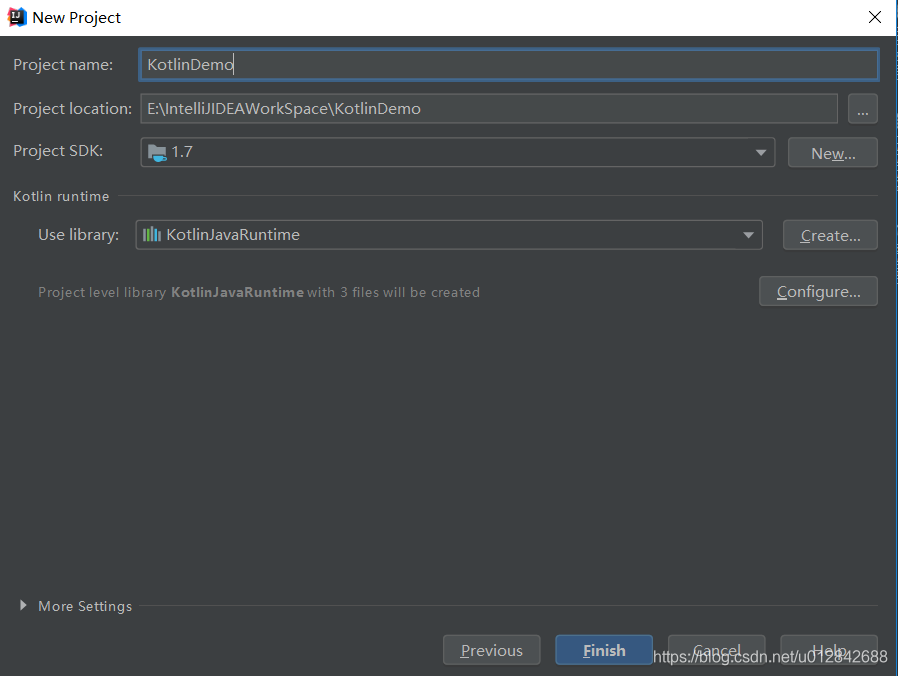Click the 'Use library:' label
Screen dimensions: 898x676
tap(78, 234)
